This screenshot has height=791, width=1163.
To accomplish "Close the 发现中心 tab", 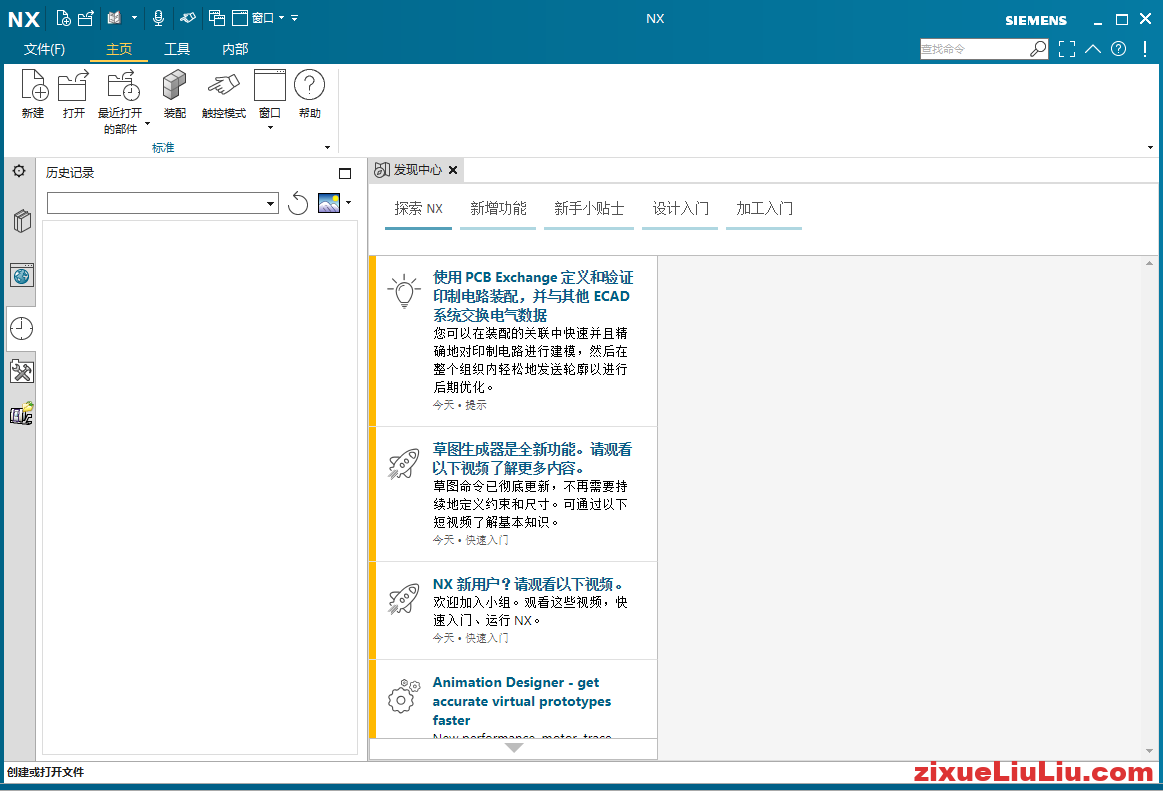I will tap(452, 170).
